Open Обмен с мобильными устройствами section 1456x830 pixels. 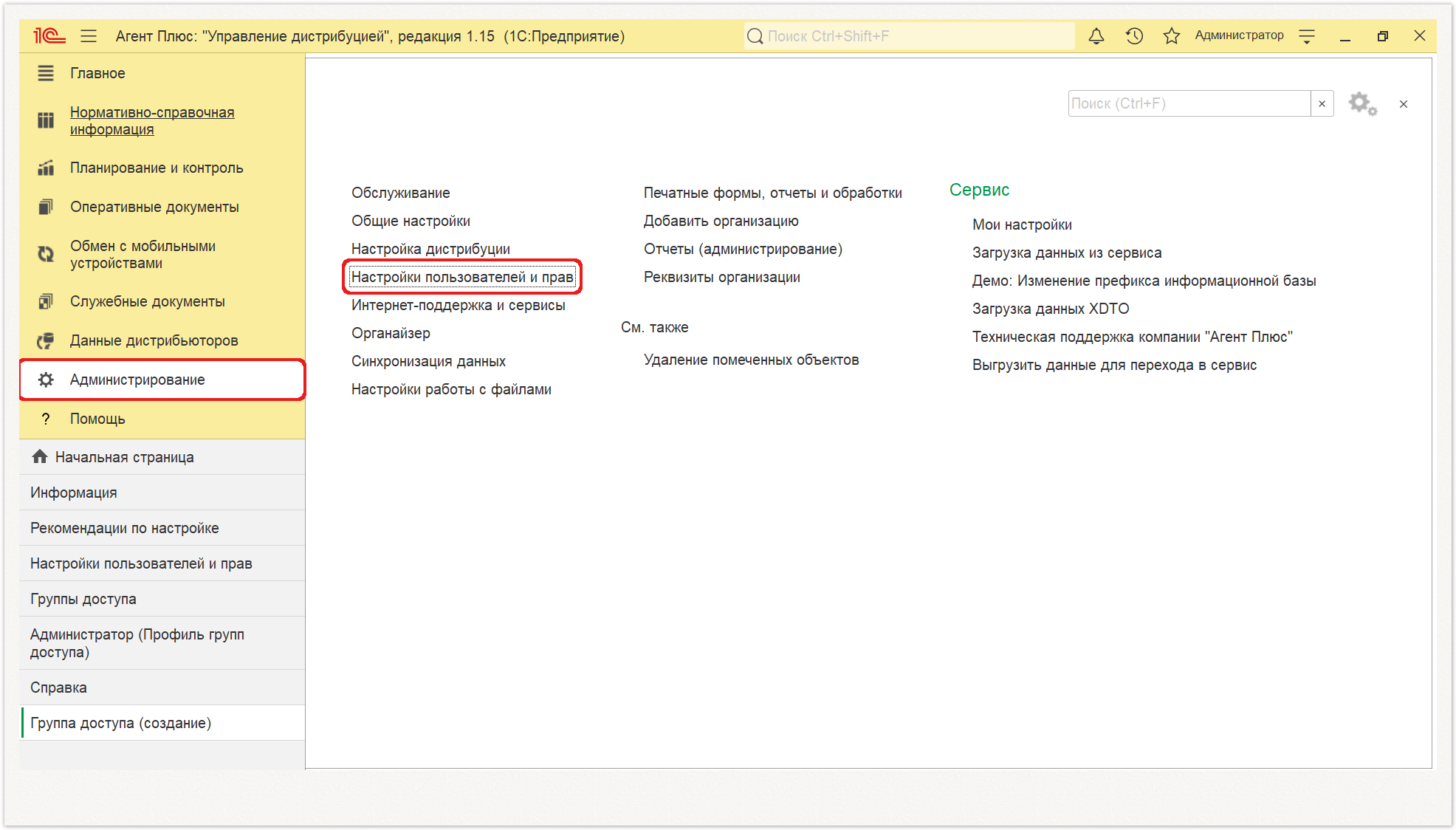point(162,254)
